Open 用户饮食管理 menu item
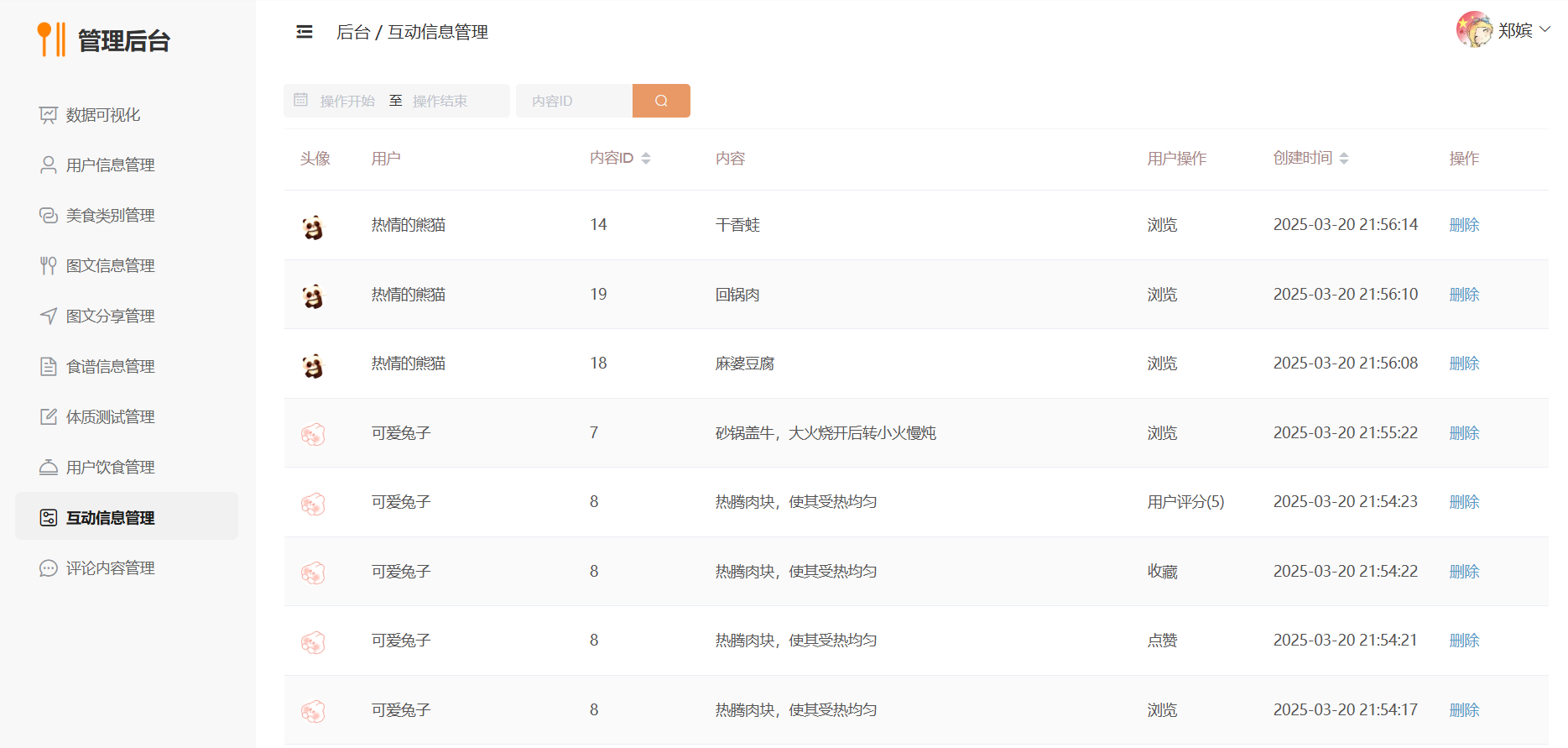Viewport: 1568px width, 748px height. click(x=127, y=468)
